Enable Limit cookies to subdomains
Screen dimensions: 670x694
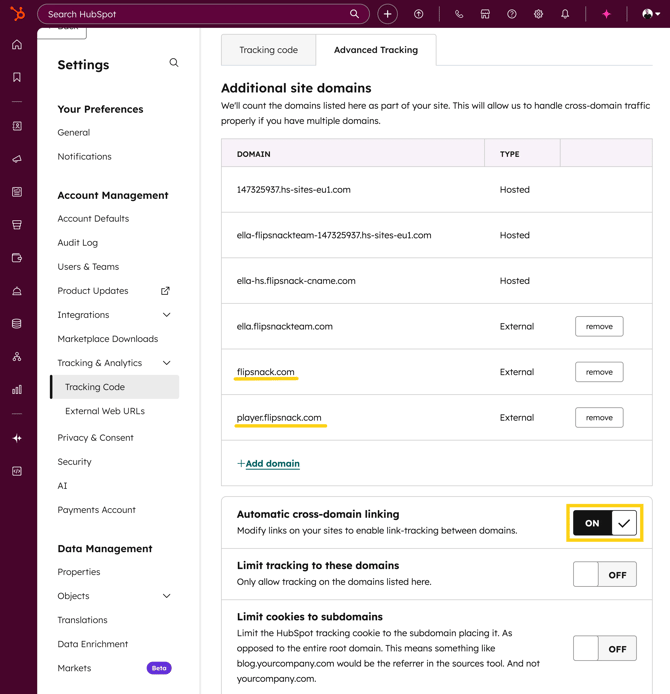click(605, 648)
